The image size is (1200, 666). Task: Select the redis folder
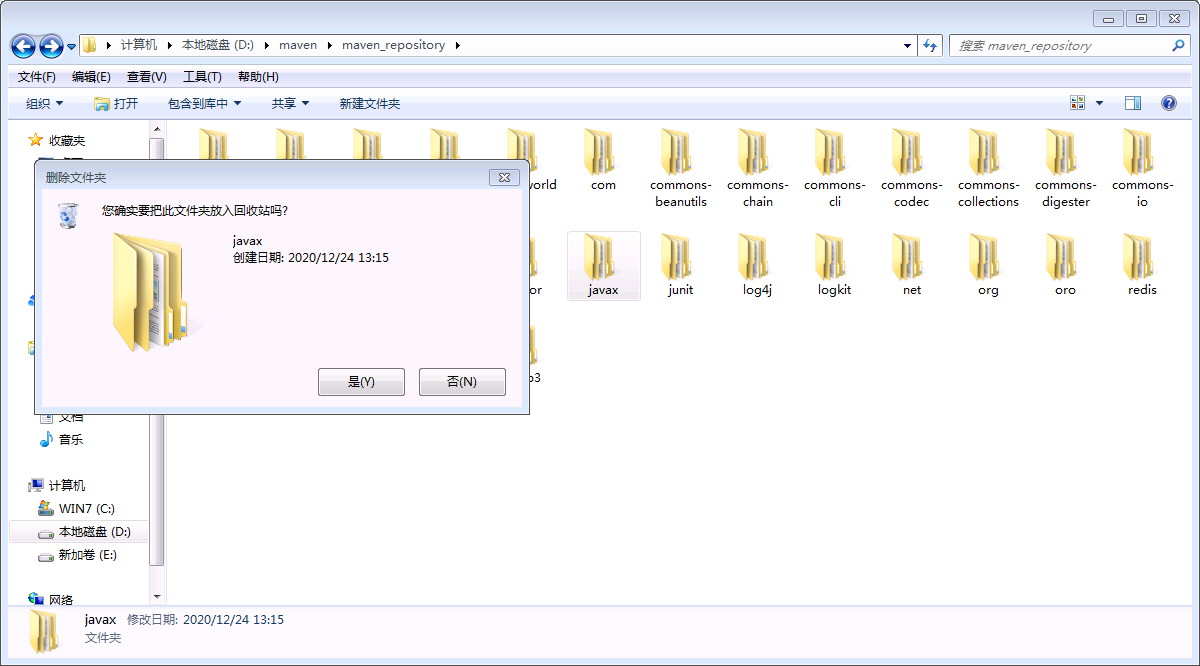click(x=1142, y=266)
